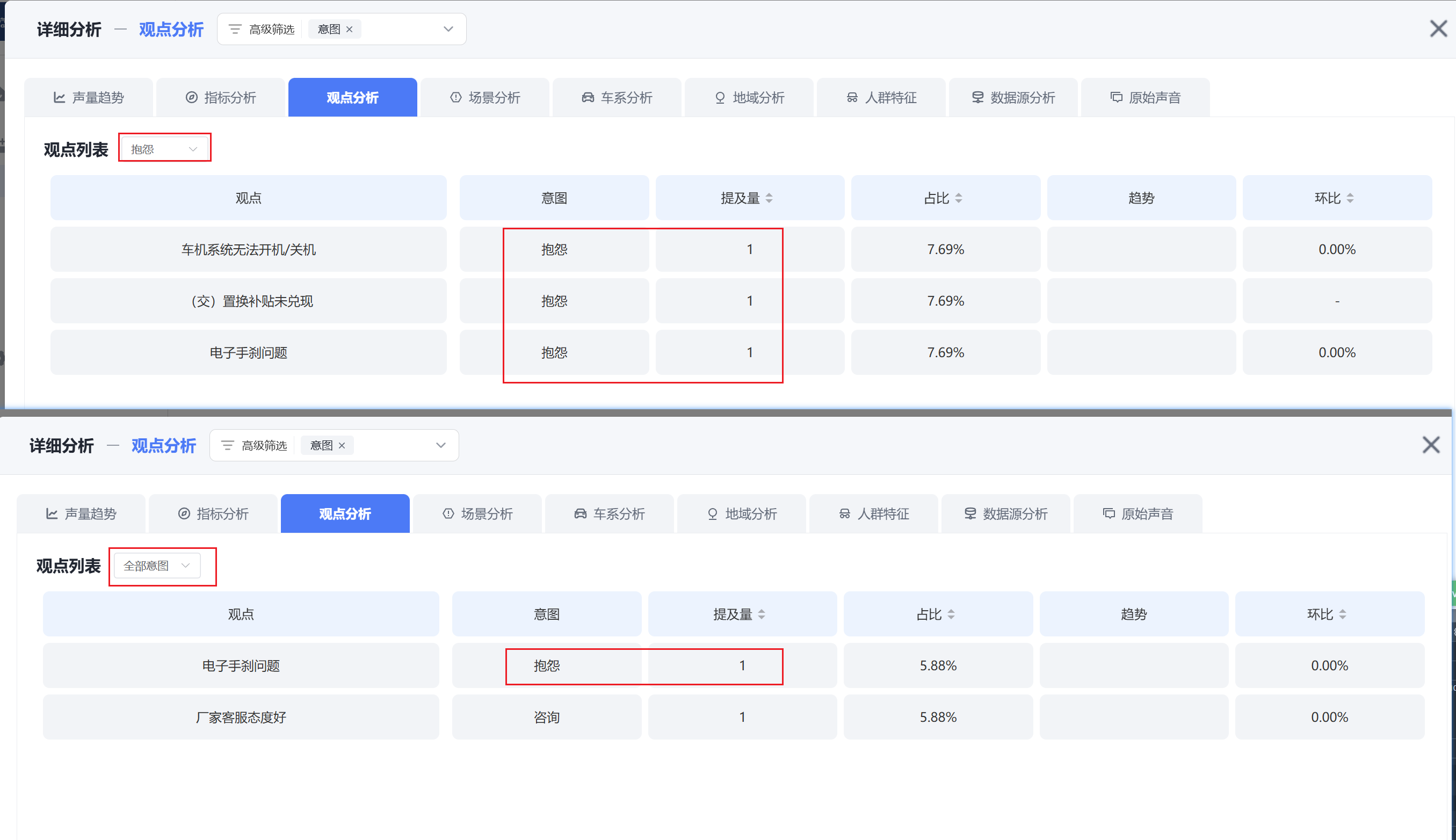1456x840 pixels.
Task: Click the 车机系统无法开机/关机 viewpoint row
Action: (249, 249)
